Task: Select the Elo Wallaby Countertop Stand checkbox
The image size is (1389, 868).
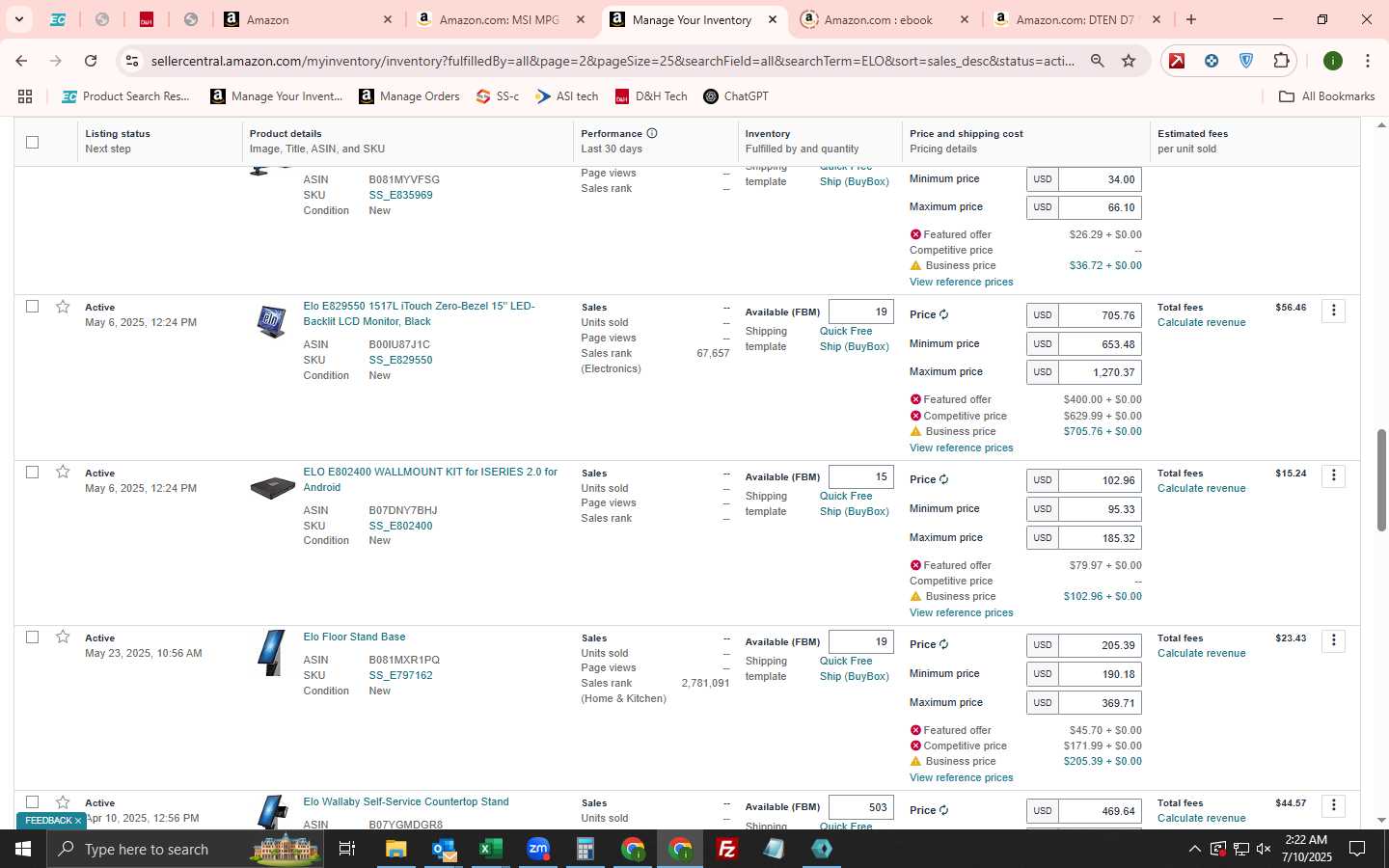Action: pyautogui.click(x=32, y=802)
